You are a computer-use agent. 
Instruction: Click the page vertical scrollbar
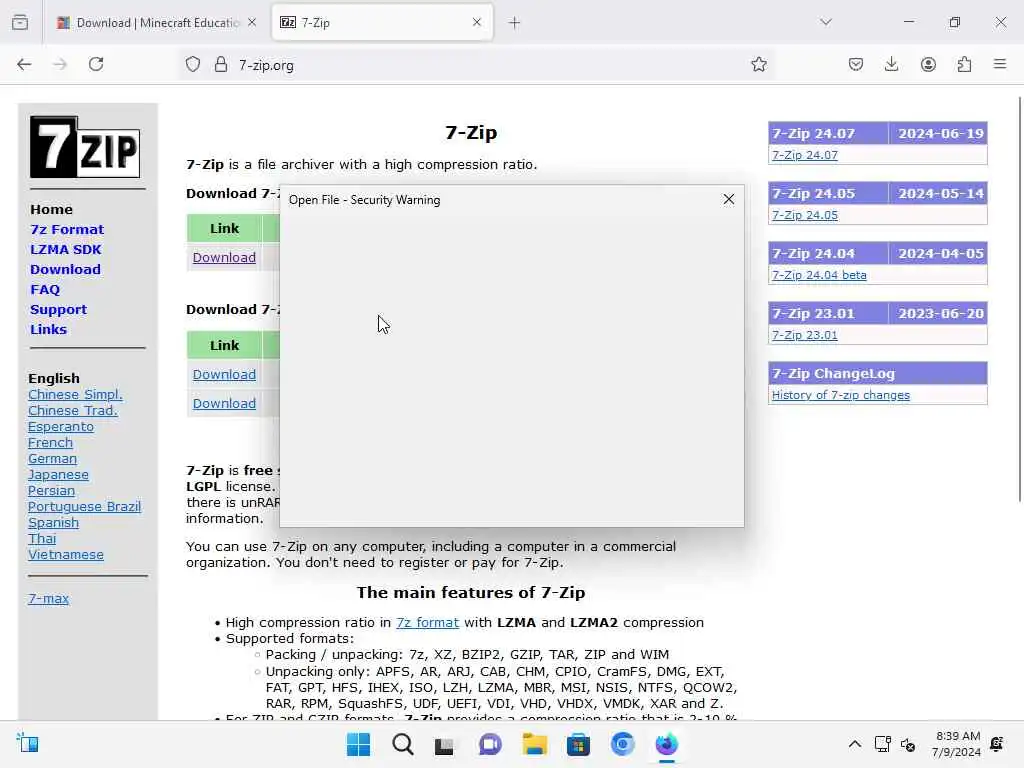1020,299
